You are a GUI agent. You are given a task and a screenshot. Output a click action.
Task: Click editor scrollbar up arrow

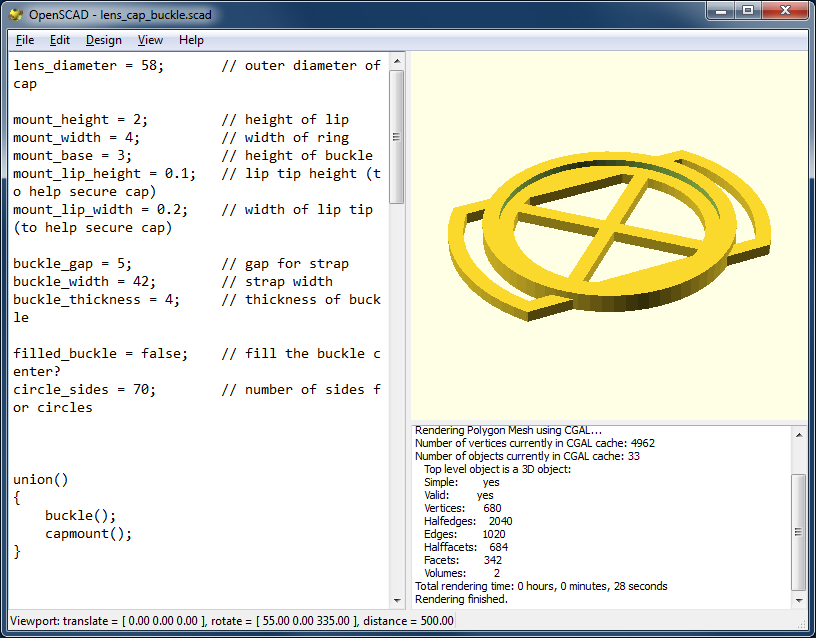click(397, 61)
